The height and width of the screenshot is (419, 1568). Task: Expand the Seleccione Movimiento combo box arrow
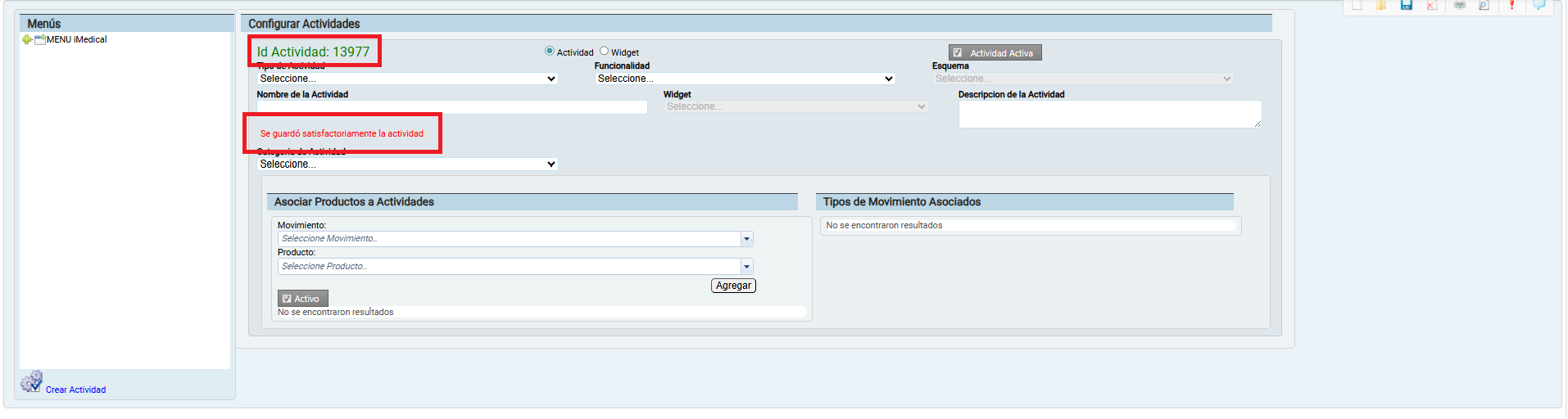point(746,239)
